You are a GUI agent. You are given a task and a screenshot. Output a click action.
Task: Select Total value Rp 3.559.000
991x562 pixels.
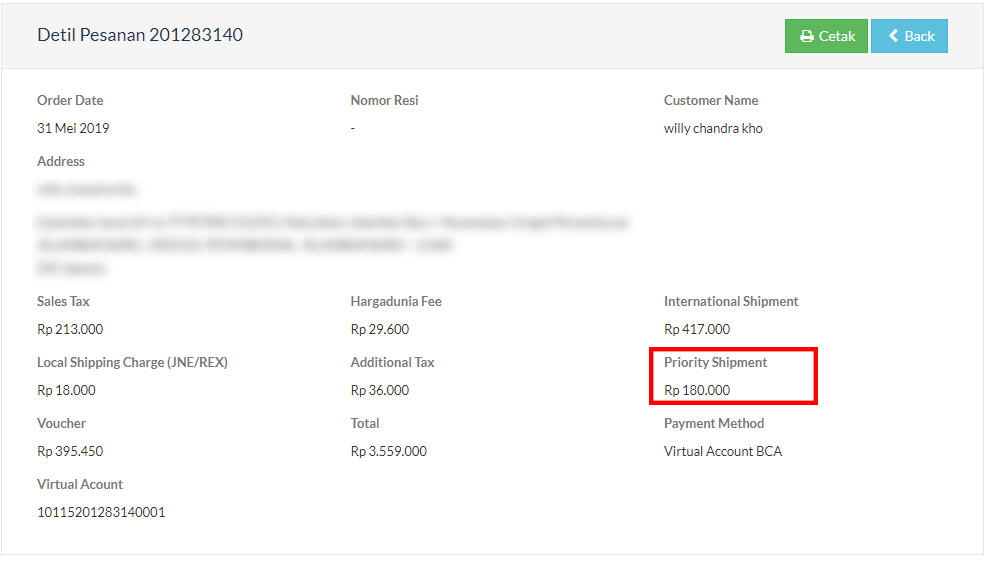pos(389,451)
